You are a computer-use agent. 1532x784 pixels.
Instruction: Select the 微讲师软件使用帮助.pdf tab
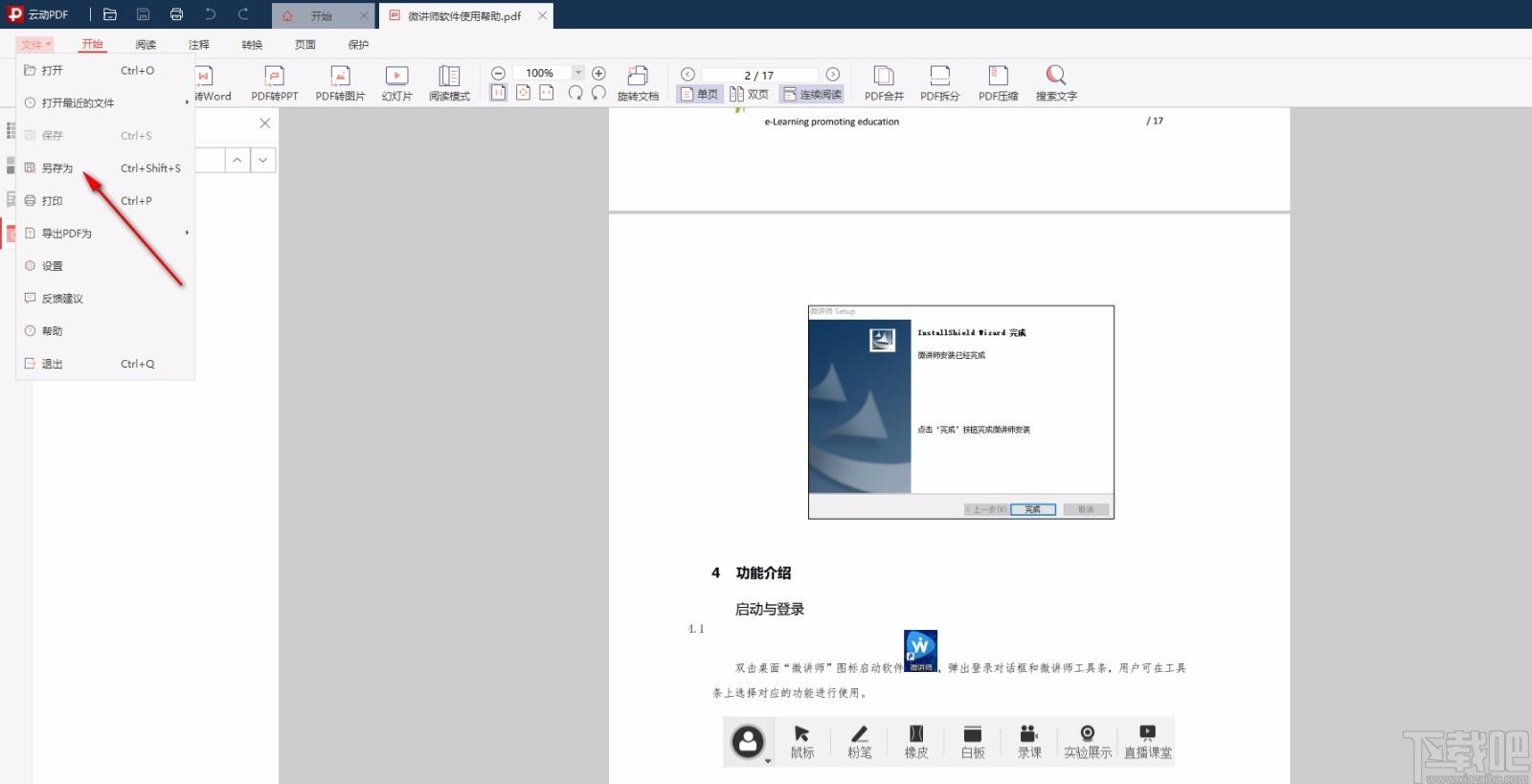coord(463,15)
